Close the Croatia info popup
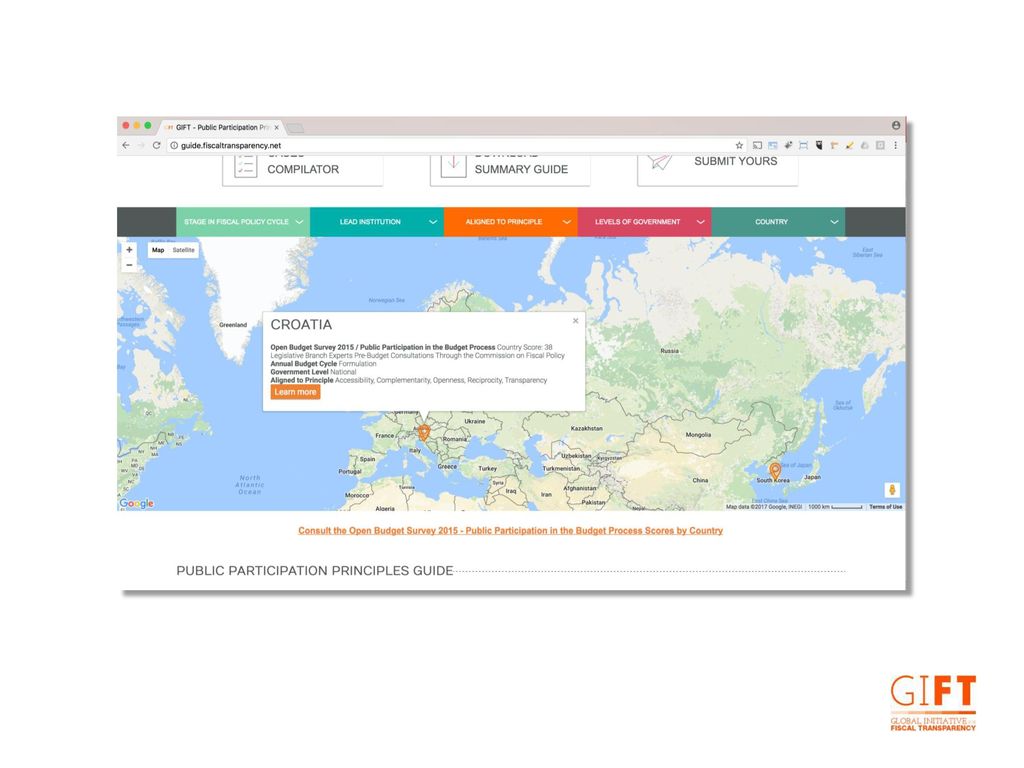The height and width of the screenshot is (768, 1024). (x=575, y=321)
